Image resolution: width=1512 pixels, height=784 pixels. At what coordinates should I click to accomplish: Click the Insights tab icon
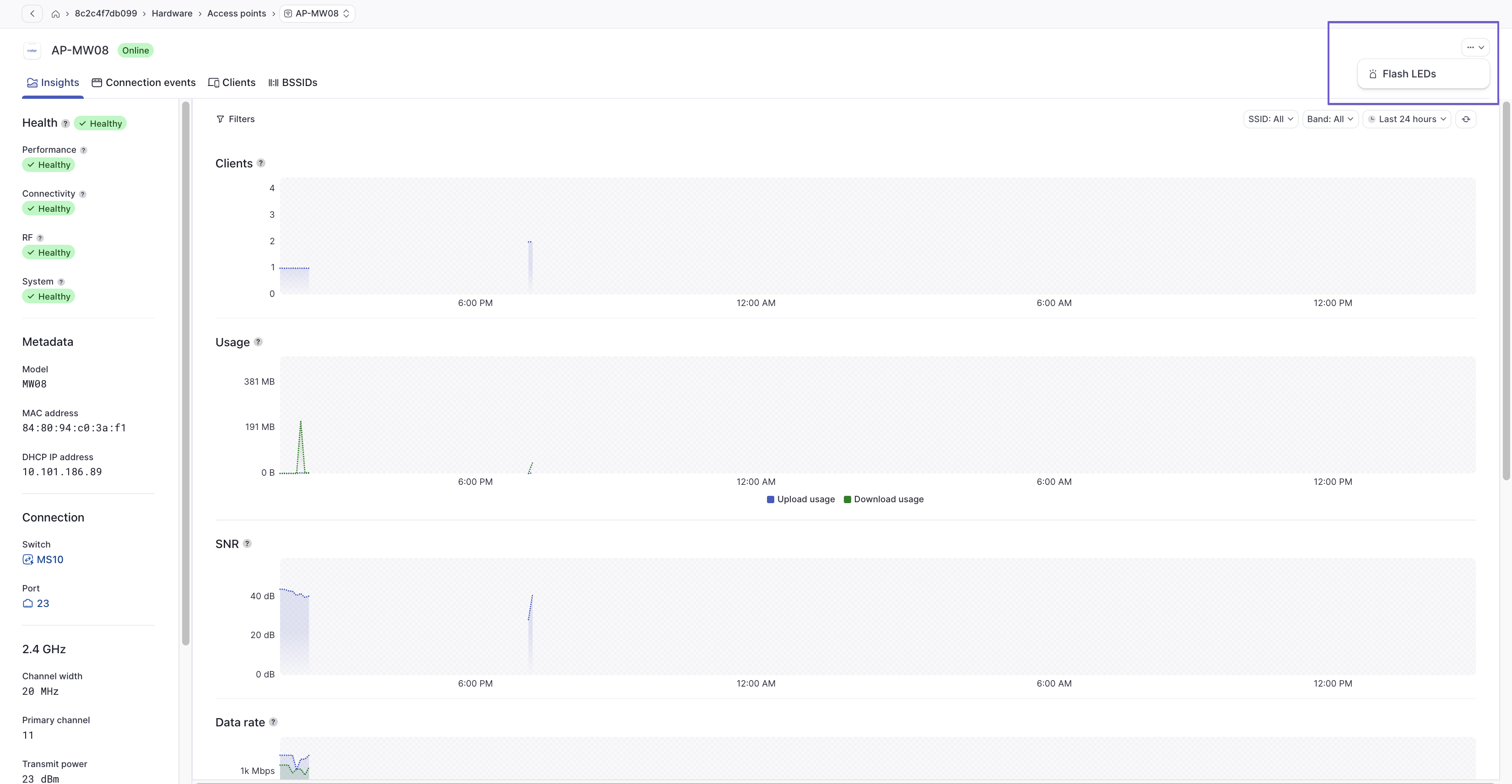pos(32,83)
